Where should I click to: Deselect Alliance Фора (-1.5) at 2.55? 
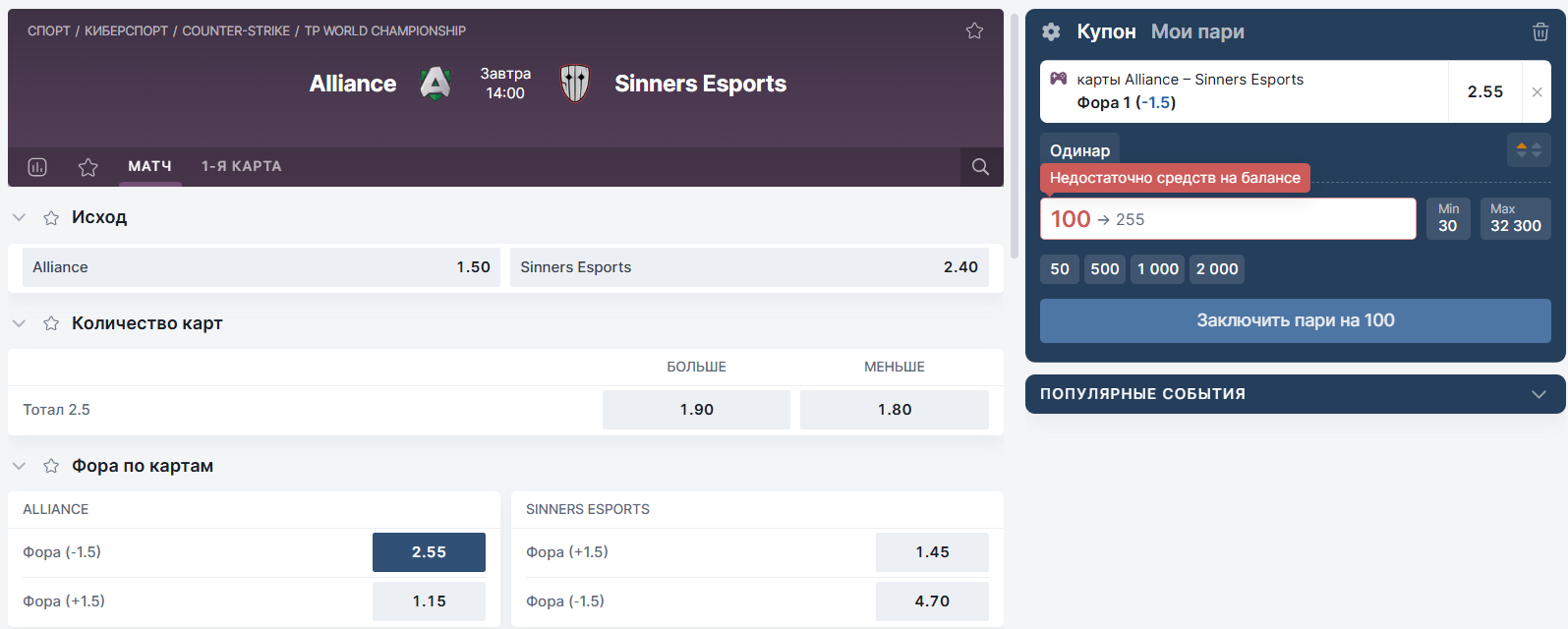pos(429,552)
